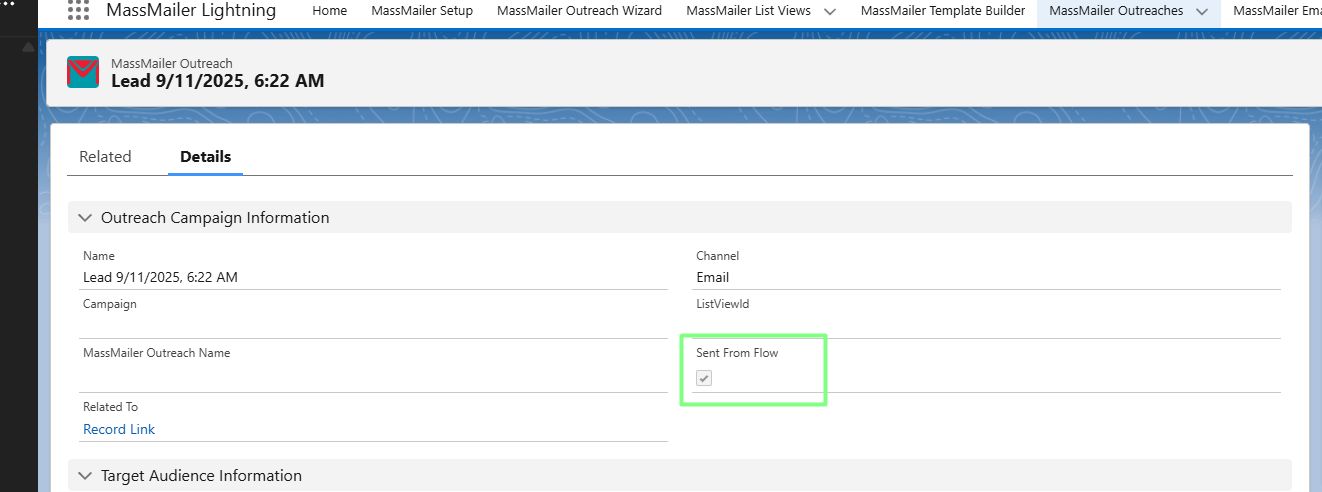Click the Name value Lead 9/11/2025, 6:22 AM
The width and height of the screenshot is (1322, 492).
click(160, 277)
